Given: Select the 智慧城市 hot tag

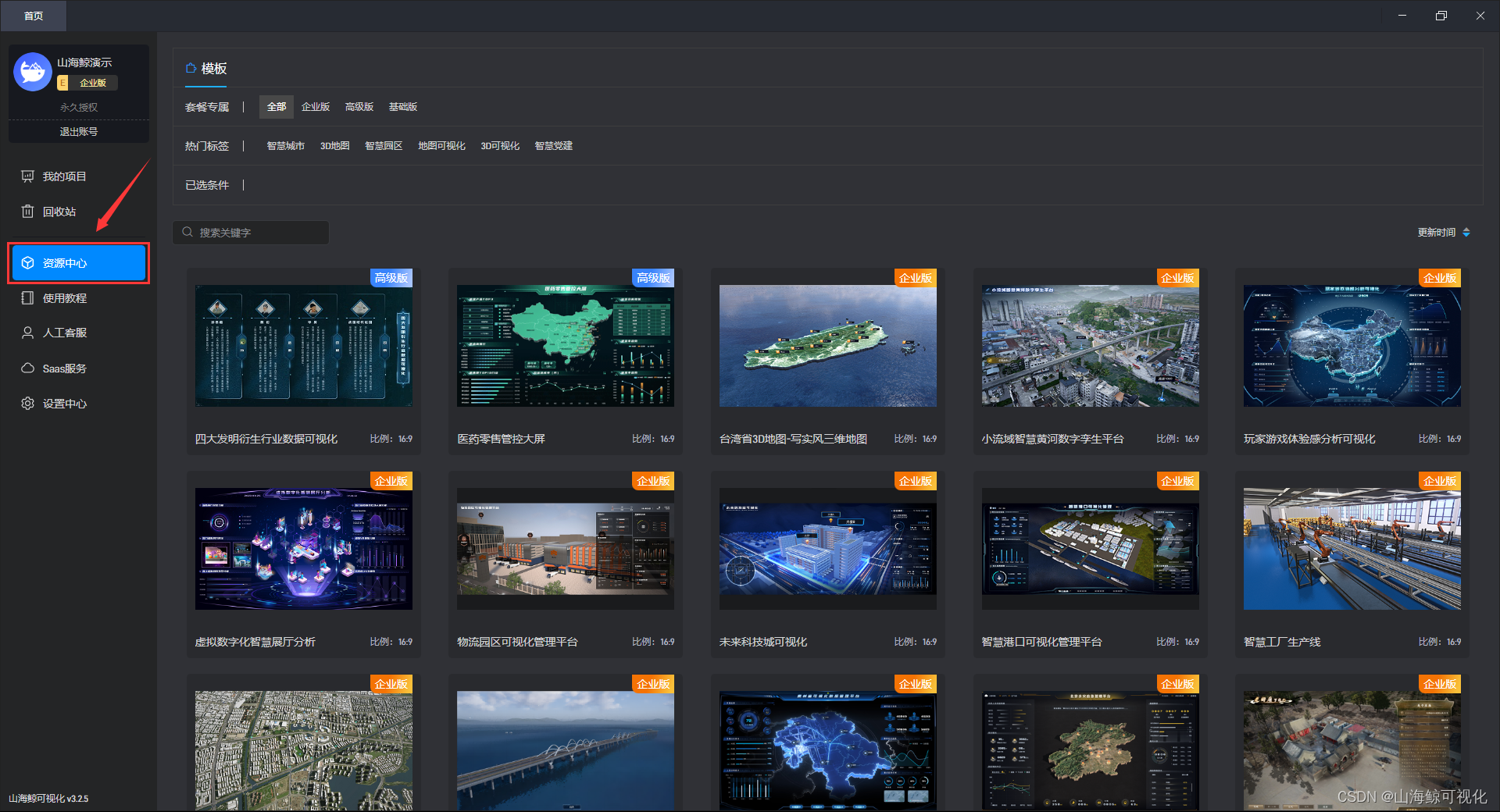Looking at the screenshot, I should 285,146.
